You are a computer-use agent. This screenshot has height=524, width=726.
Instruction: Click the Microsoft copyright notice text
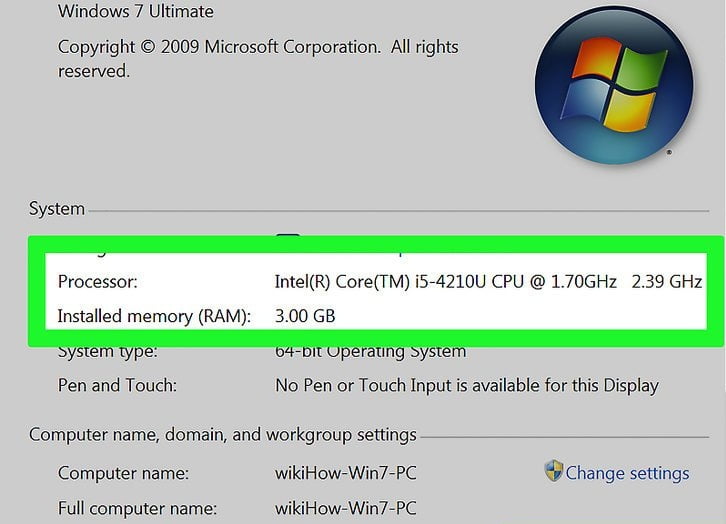tap(258, 59)
